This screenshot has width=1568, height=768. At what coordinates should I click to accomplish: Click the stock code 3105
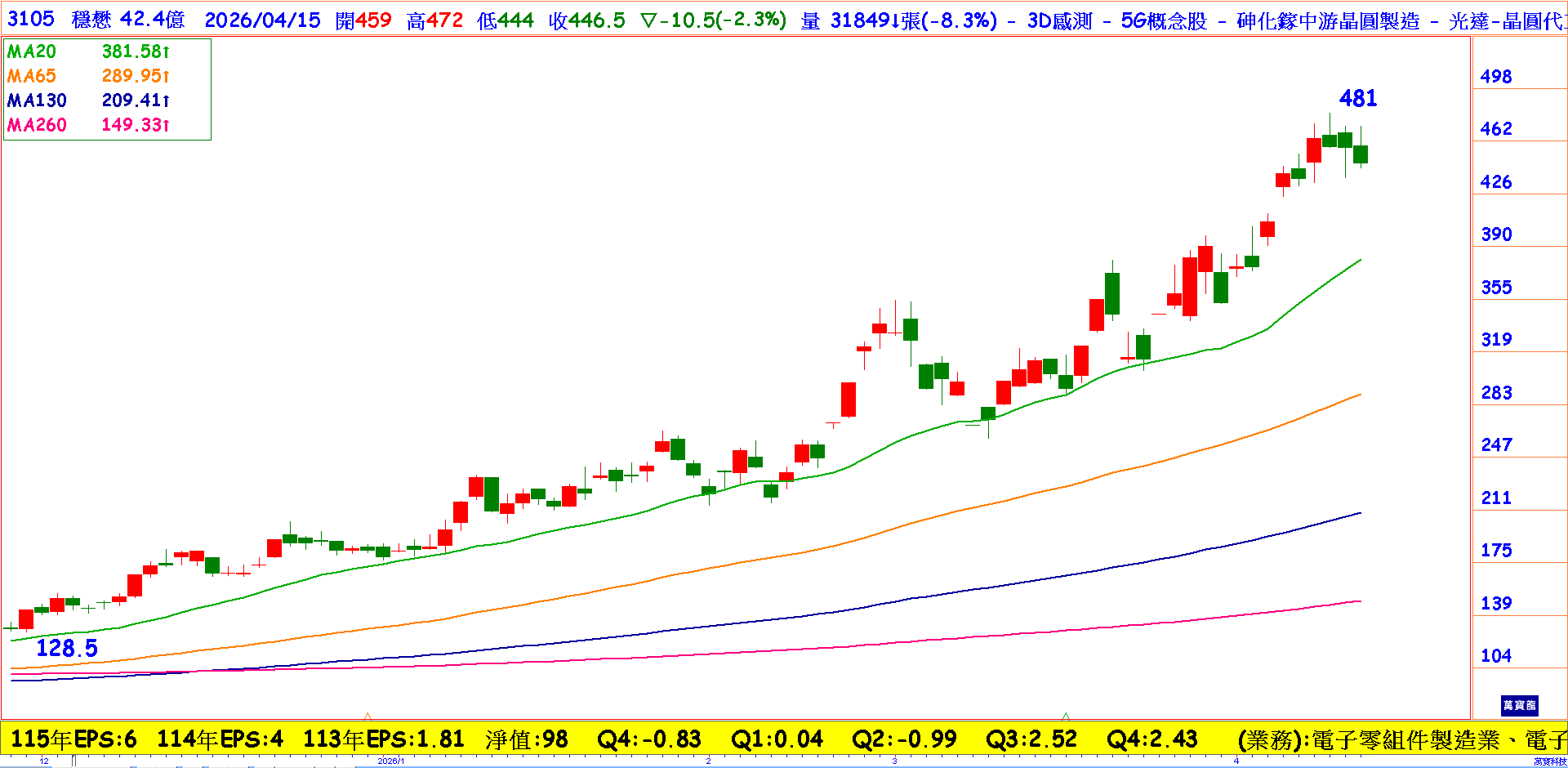pyautogui.click(x=31, y=20)
